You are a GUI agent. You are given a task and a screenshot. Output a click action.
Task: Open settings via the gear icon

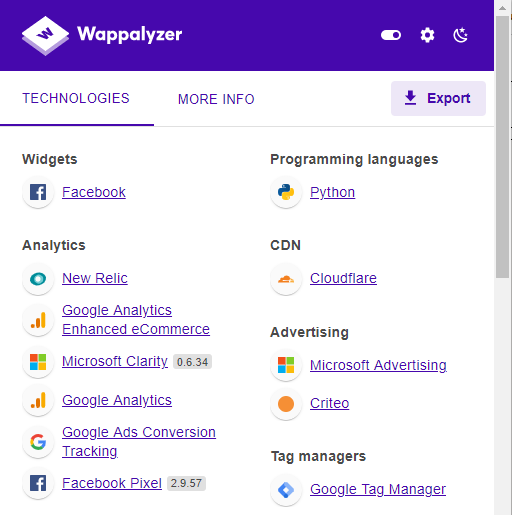pos(427,35)
